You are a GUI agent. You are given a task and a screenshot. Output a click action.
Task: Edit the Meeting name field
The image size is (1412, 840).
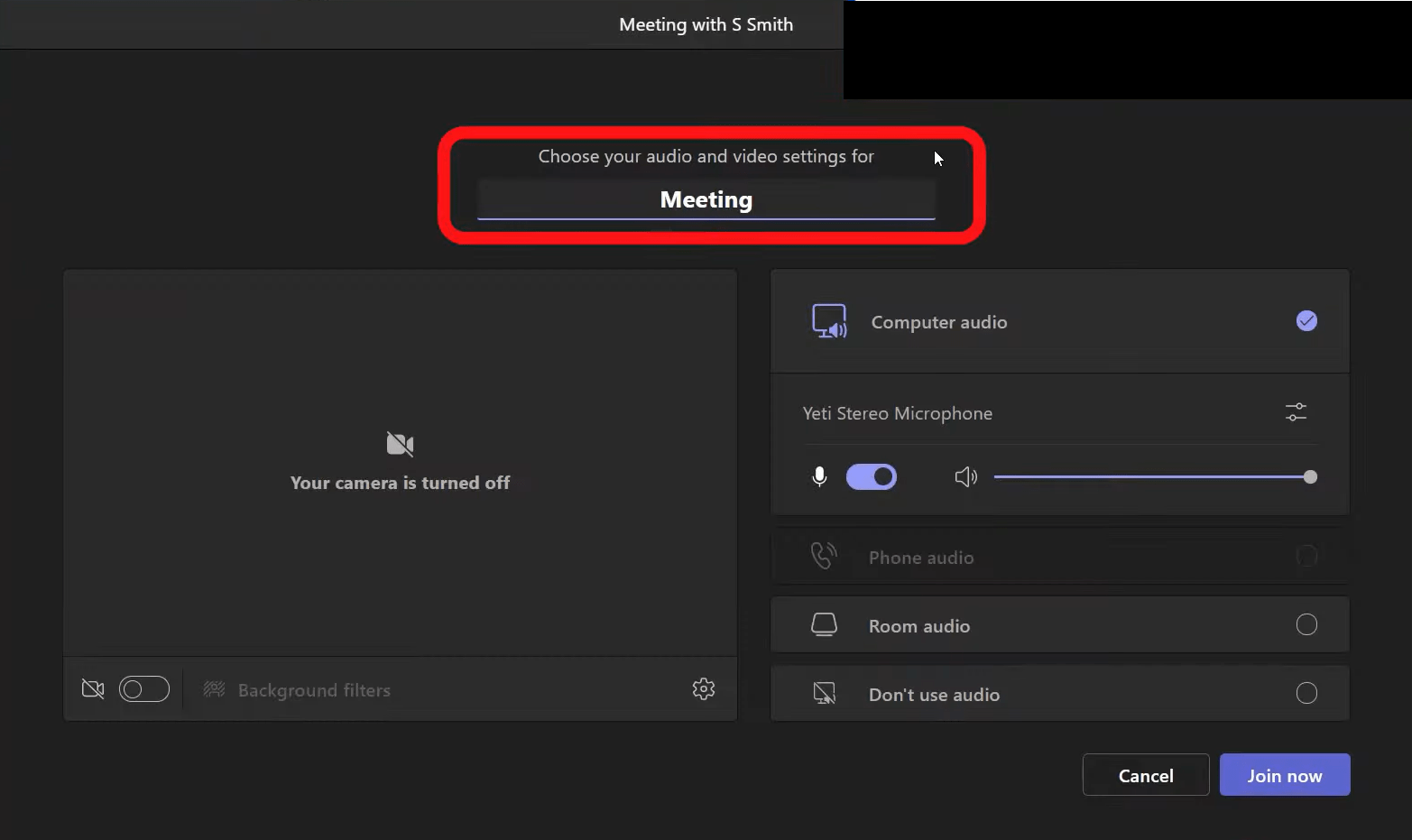coord(706,199)
